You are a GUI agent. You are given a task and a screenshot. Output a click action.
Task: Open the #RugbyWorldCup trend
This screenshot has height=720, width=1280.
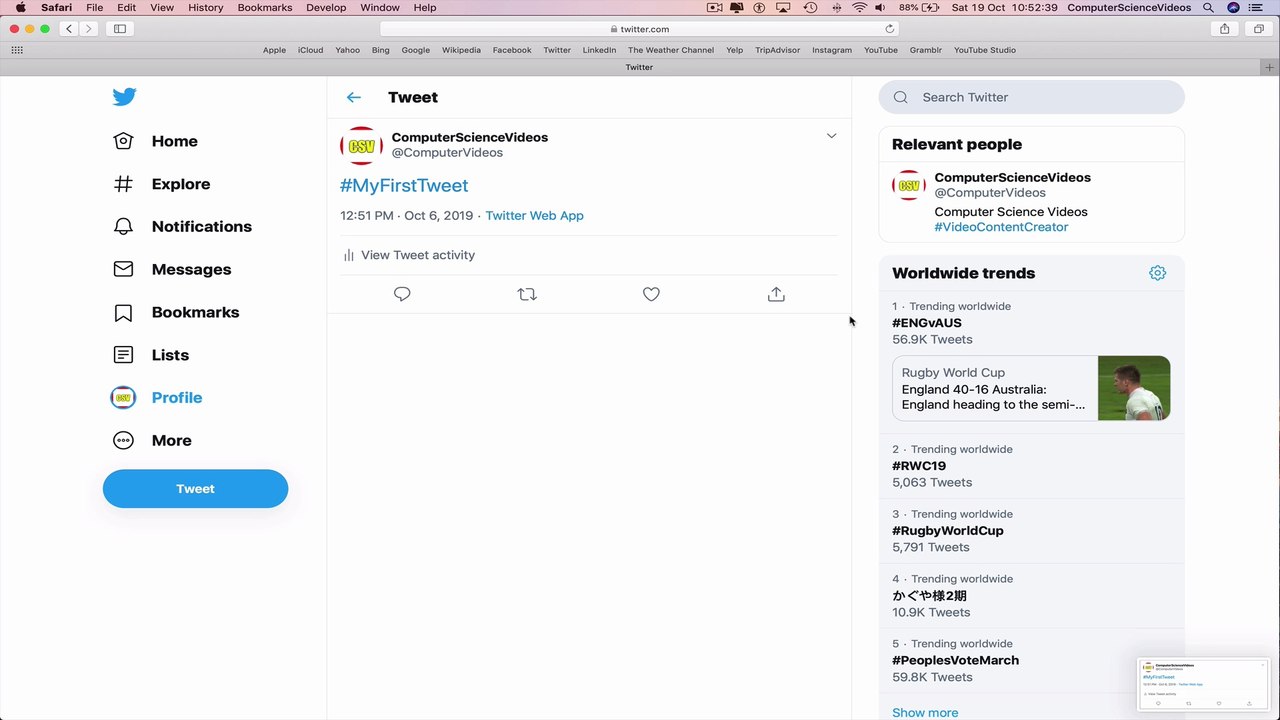[x=948, y=531]
